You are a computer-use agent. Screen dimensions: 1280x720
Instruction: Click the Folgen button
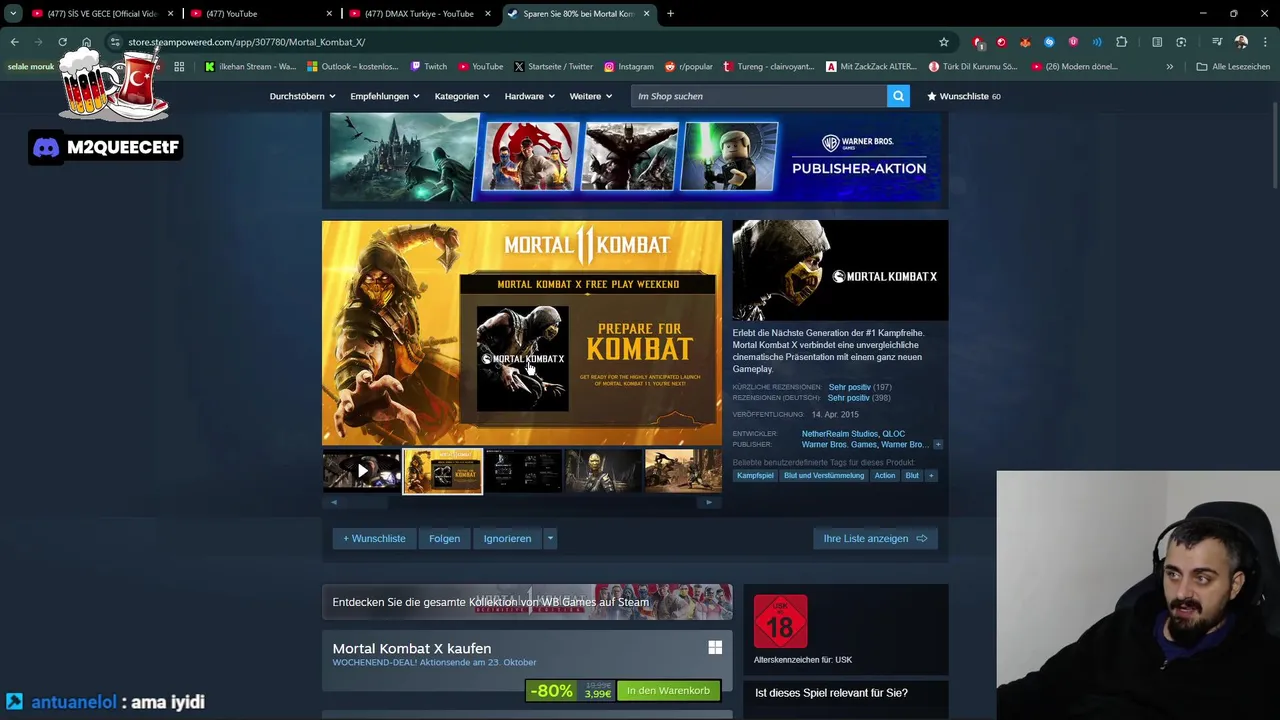click(444, 538)
